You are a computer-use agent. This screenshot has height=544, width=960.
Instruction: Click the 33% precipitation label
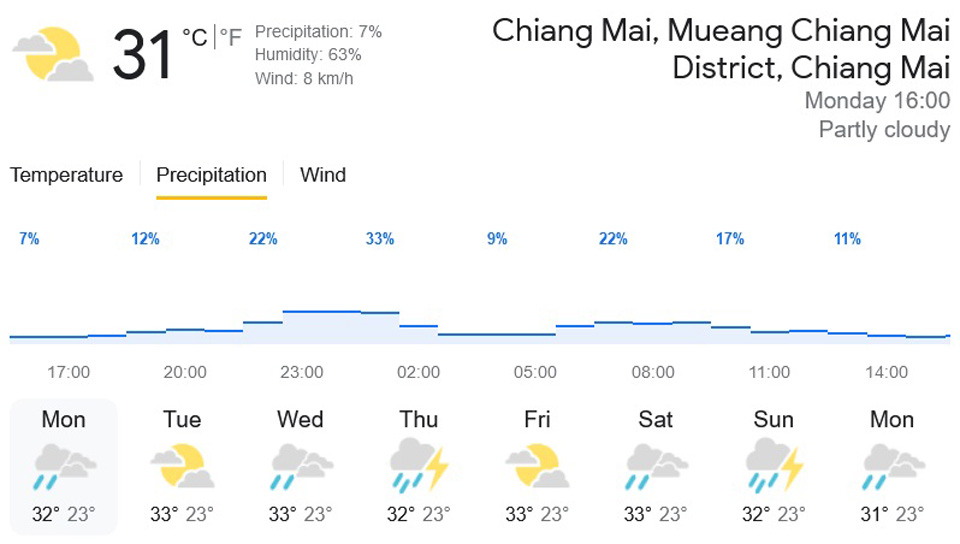click(x=380, y=239)
